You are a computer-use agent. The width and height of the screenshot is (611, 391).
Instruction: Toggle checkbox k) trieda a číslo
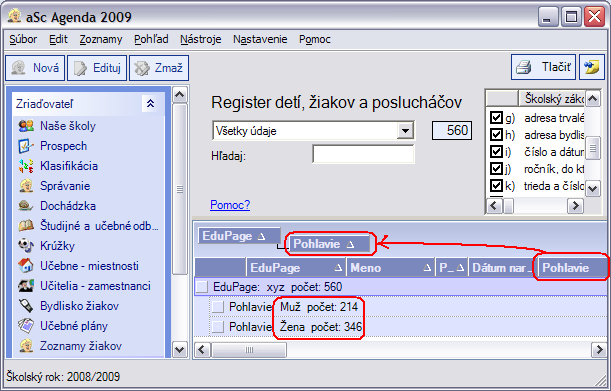[496, 186]
